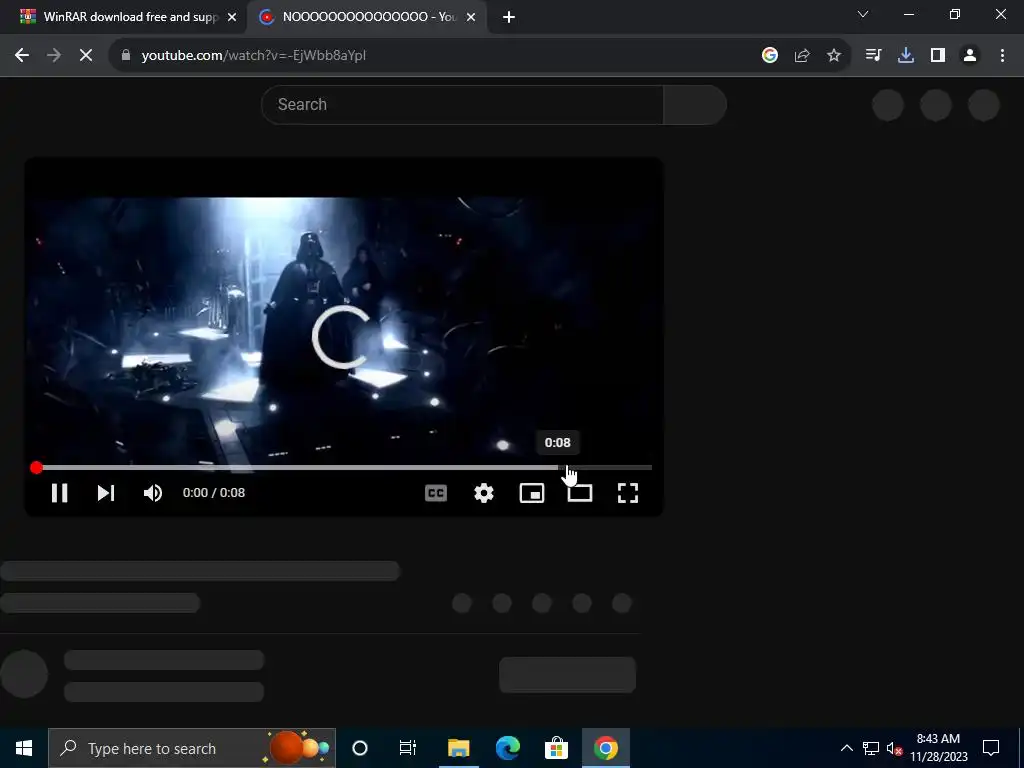Close the WinRAR download tab
This screenshot has width=1024, height=768.
(x=232, y=18)
